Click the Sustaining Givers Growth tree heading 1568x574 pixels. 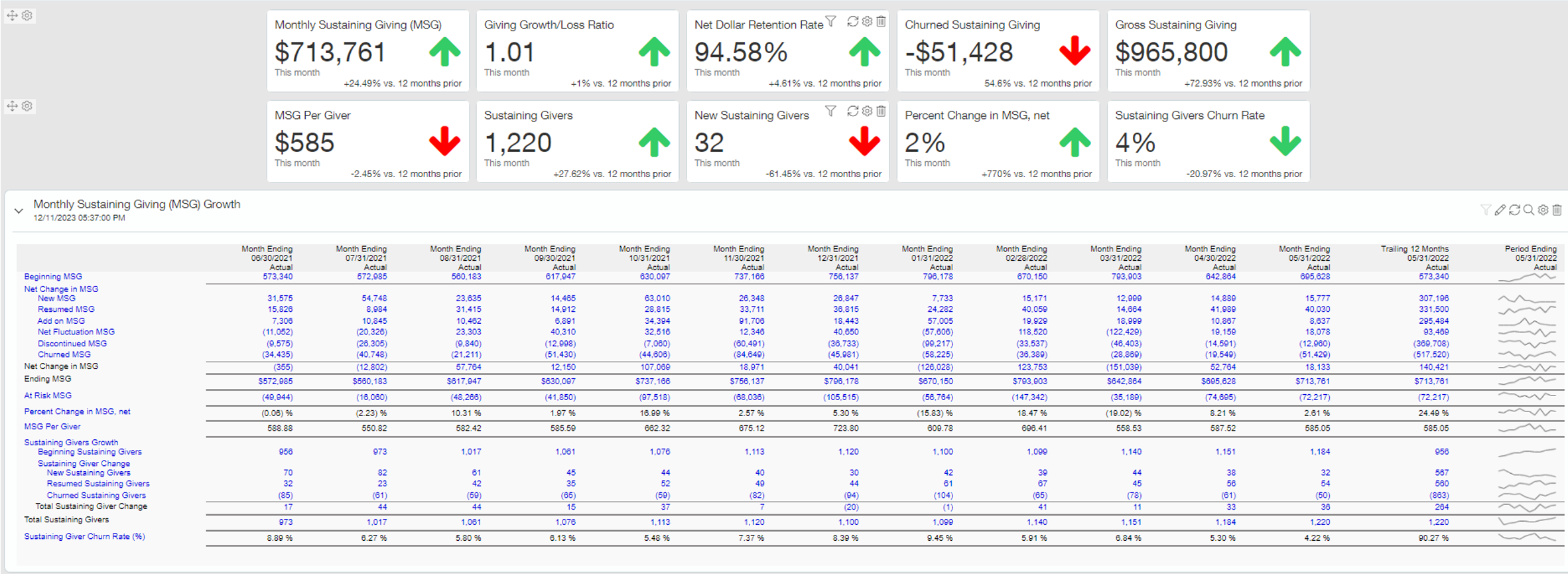(x=71, y=443)
